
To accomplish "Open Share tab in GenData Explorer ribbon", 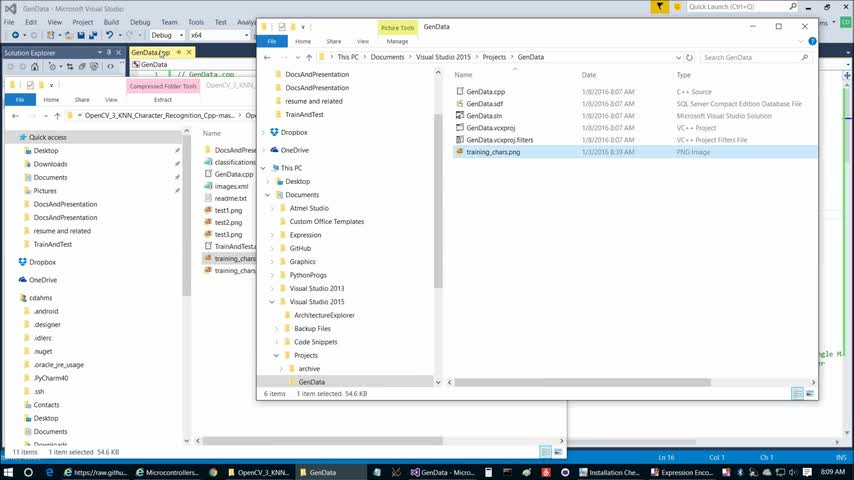I will [333, 41].
